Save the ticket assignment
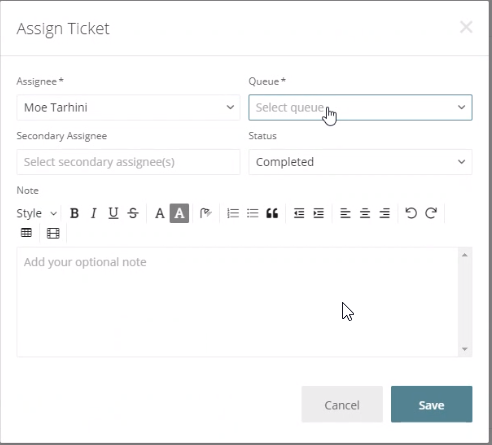 coord(432,404)
